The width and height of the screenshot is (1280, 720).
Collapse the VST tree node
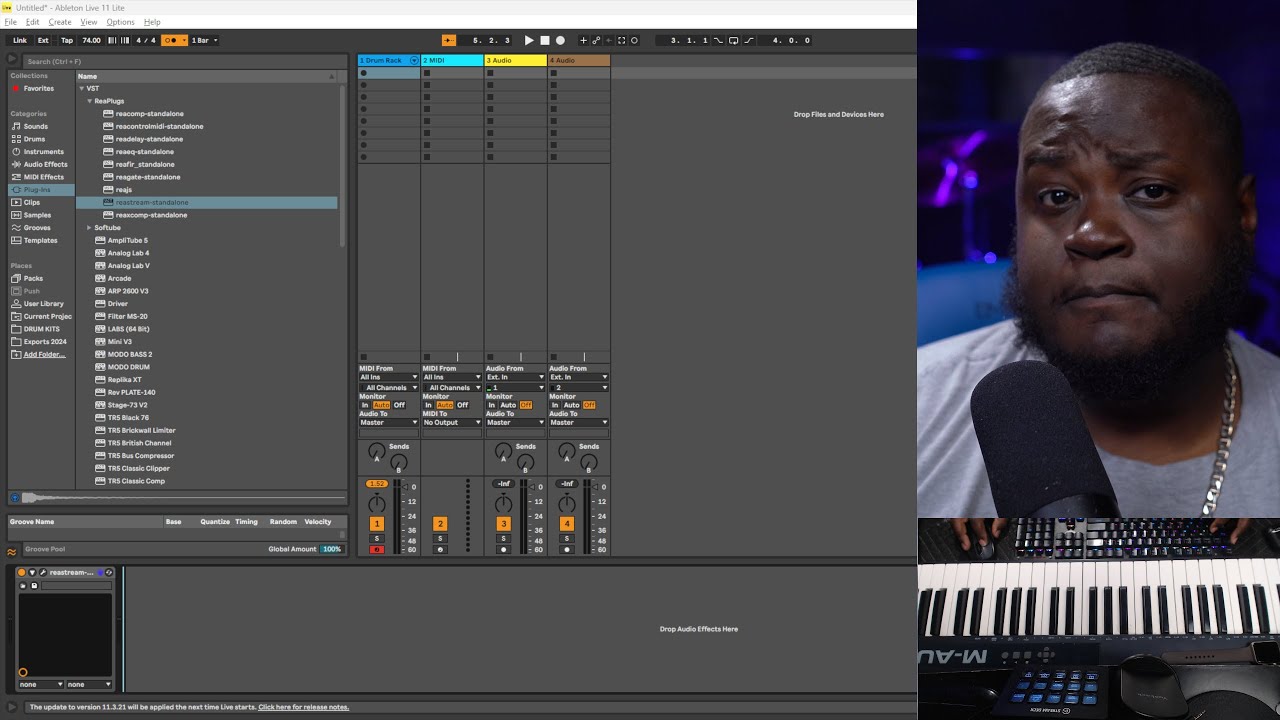click(x=82, y=89)
